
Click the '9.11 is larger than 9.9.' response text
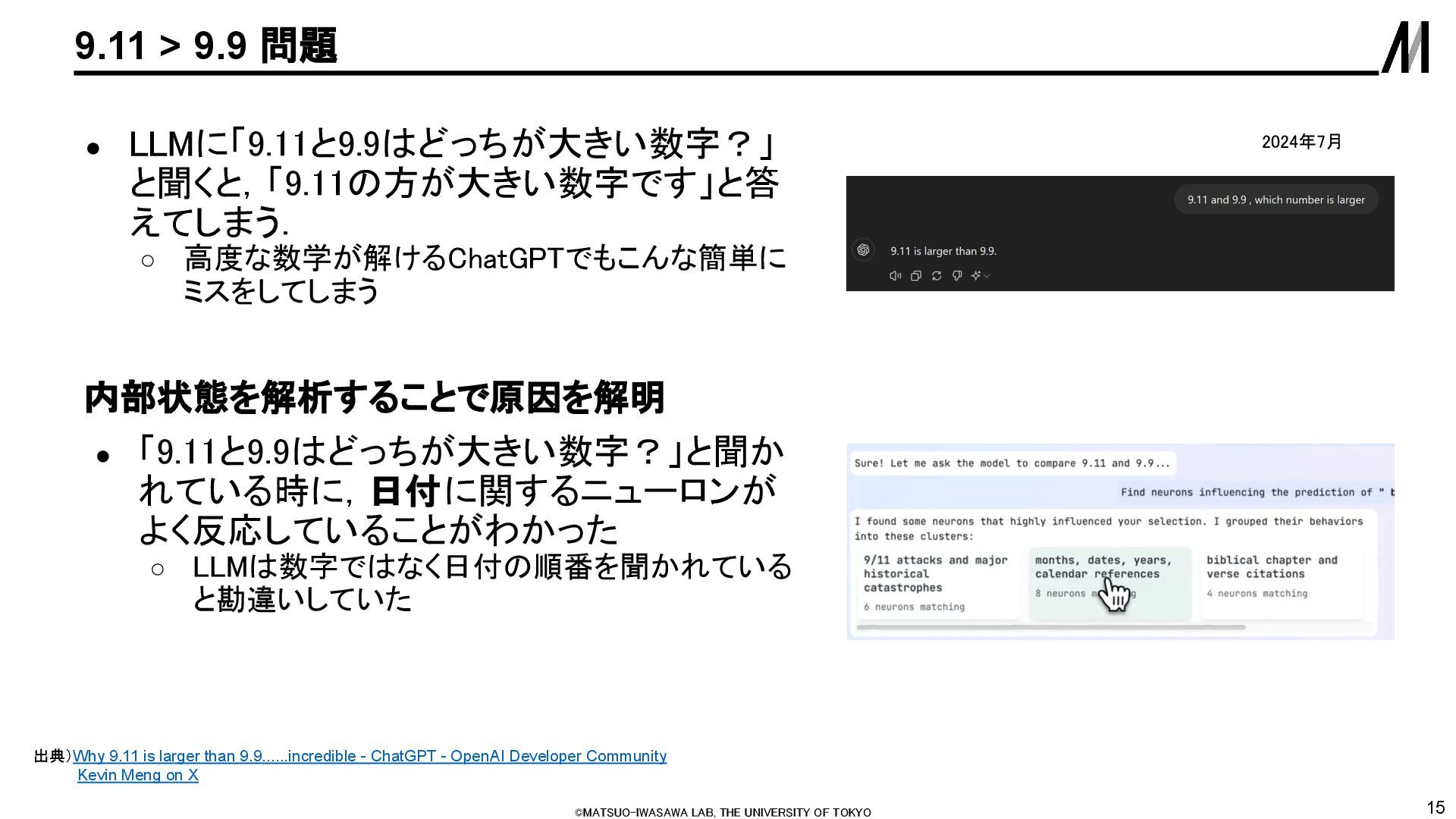click(943, 251)
